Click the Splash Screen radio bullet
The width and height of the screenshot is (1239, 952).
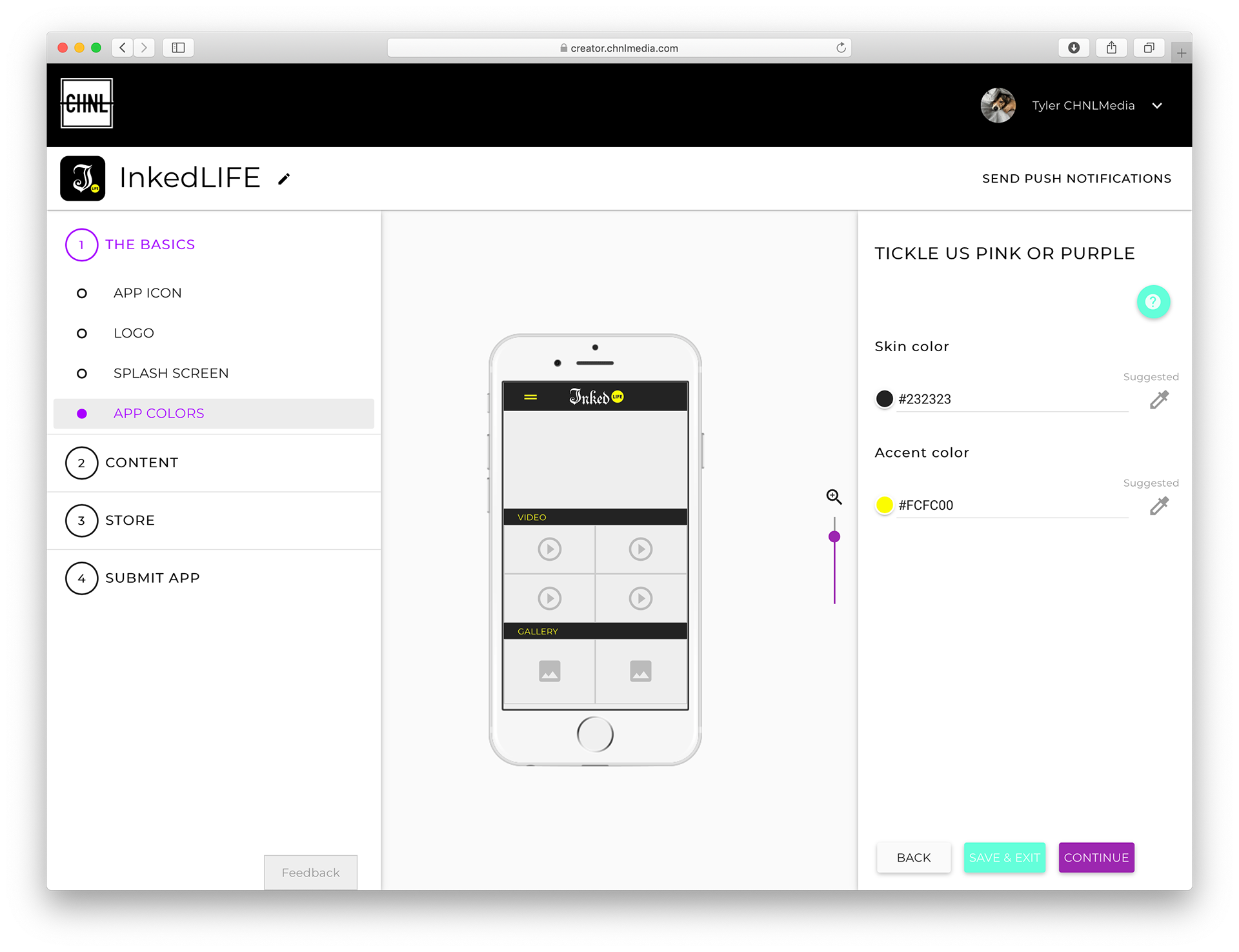pos(82,373)
